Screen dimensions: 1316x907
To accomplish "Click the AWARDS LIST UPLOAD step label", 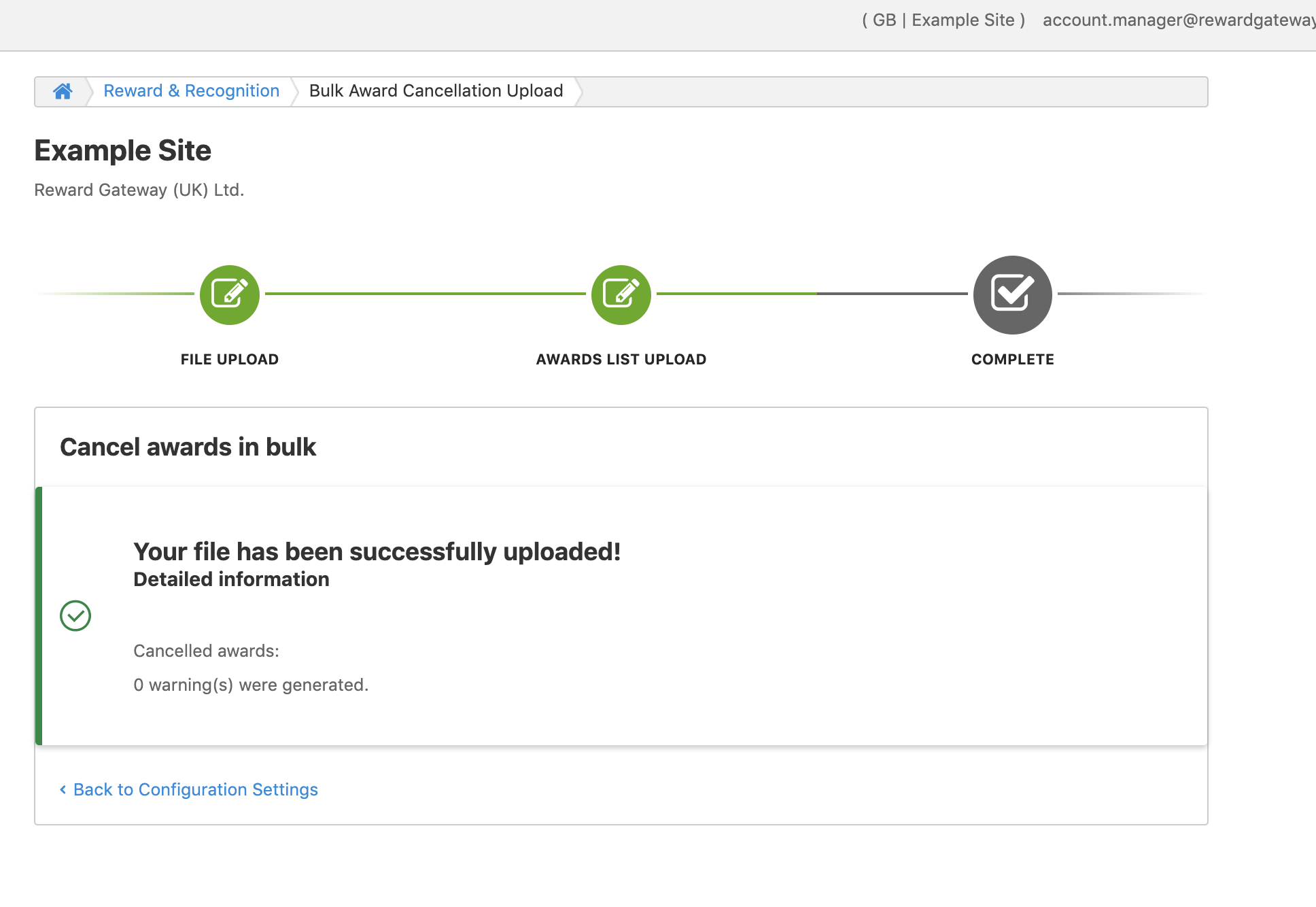I will [x=621, y=360].
